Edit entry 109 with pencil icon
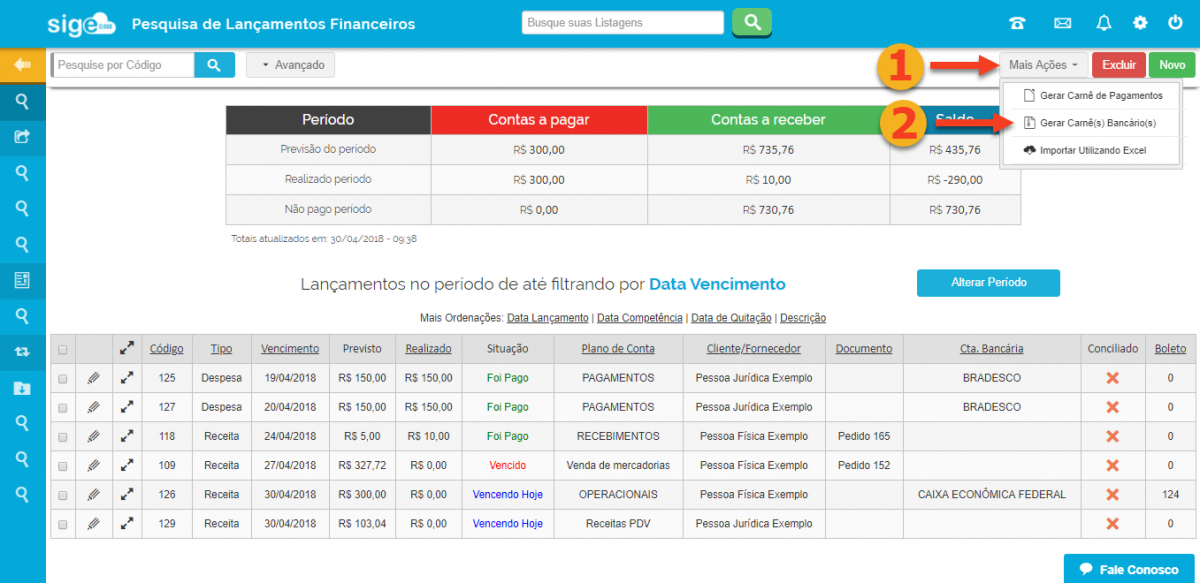The width and height of the screenshot is (1200, 583). pyautogui.click(x=93, y=466)
